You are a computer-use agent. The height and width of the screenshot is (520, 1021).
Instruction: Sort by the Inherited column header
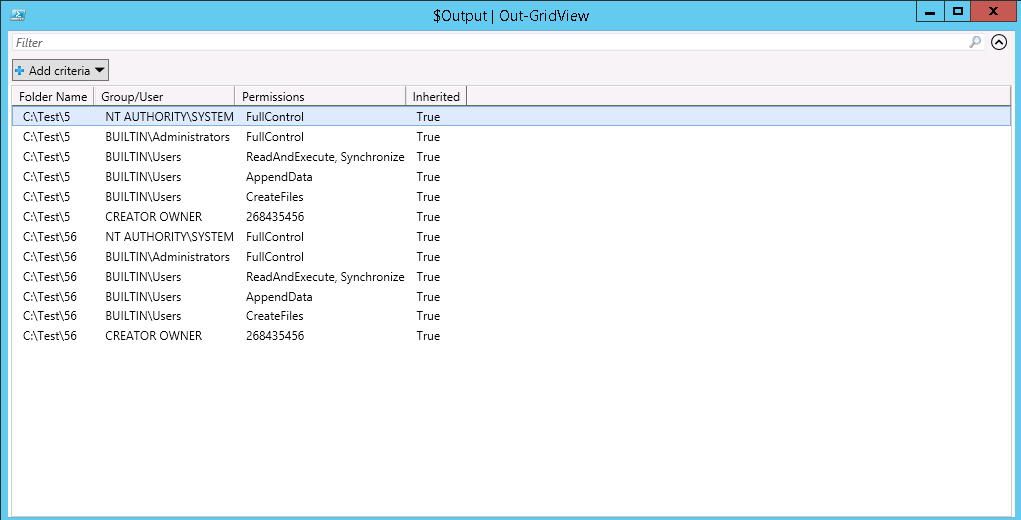pyautogui.click(x=436, y=96)
